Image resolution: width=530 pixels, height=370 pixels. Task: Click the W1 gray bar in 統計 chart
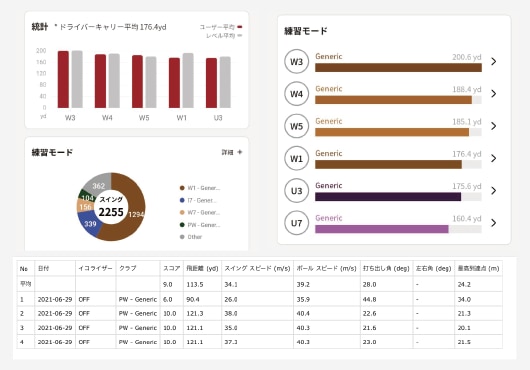click(188, 80)
